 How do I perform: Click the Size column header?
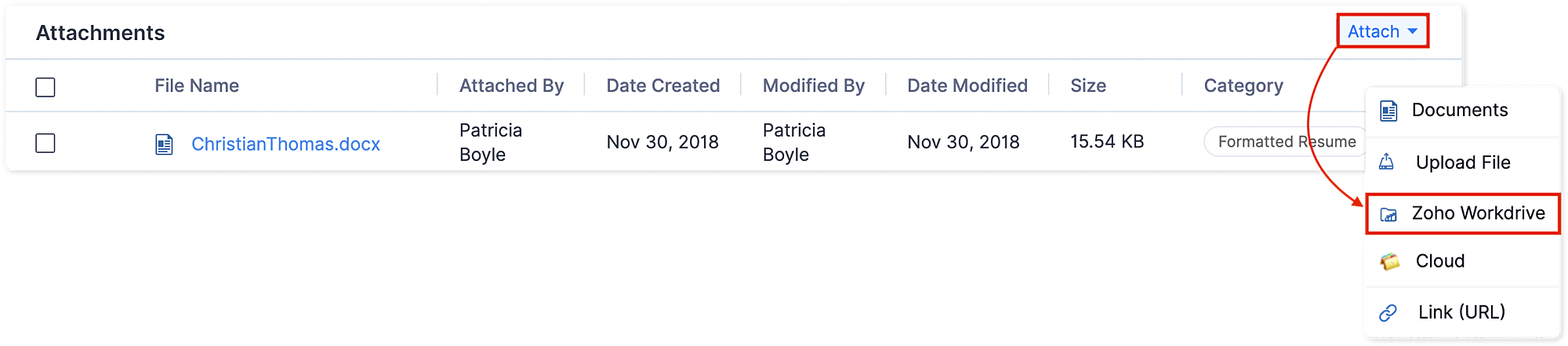pos(1088,86)
